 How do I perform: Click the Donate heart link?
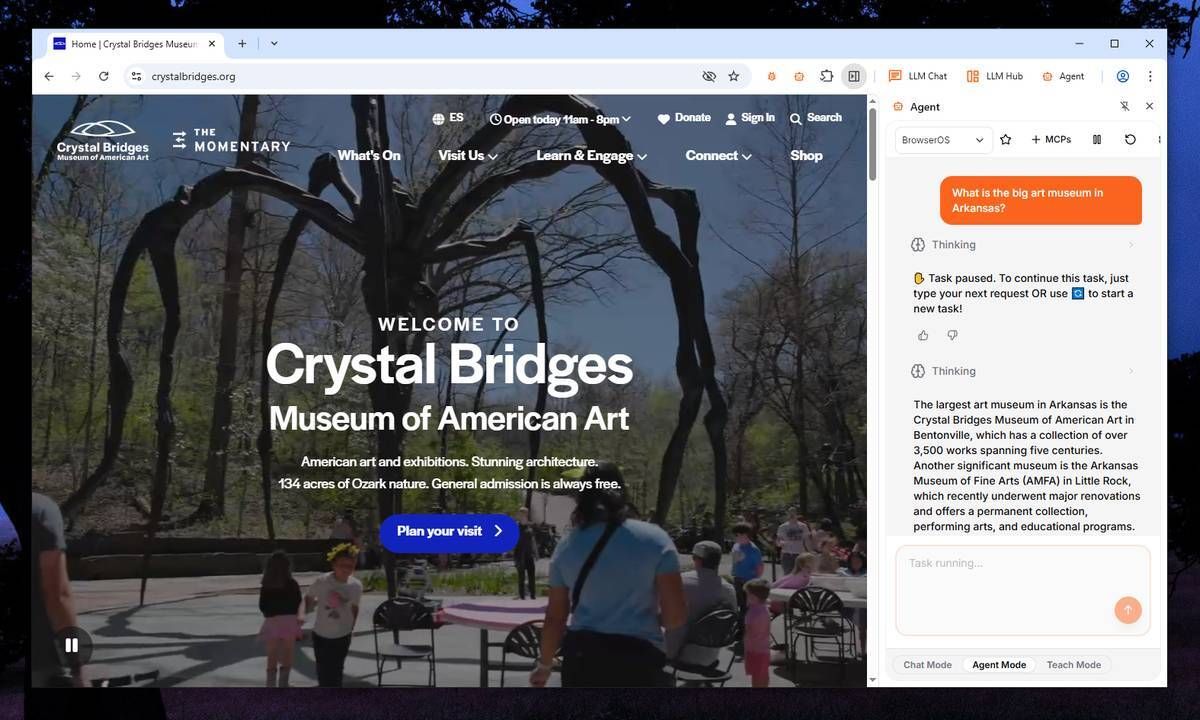click(684, 118)
